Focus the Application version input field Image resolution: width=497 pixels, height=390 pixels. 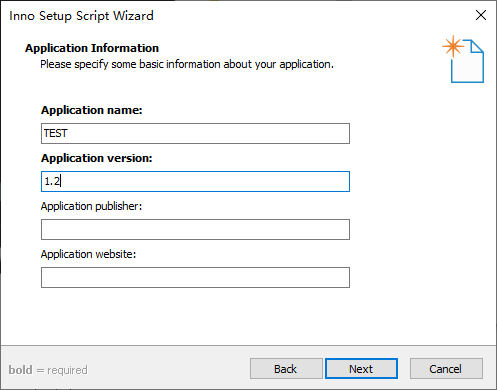click(x=195, y=181)
